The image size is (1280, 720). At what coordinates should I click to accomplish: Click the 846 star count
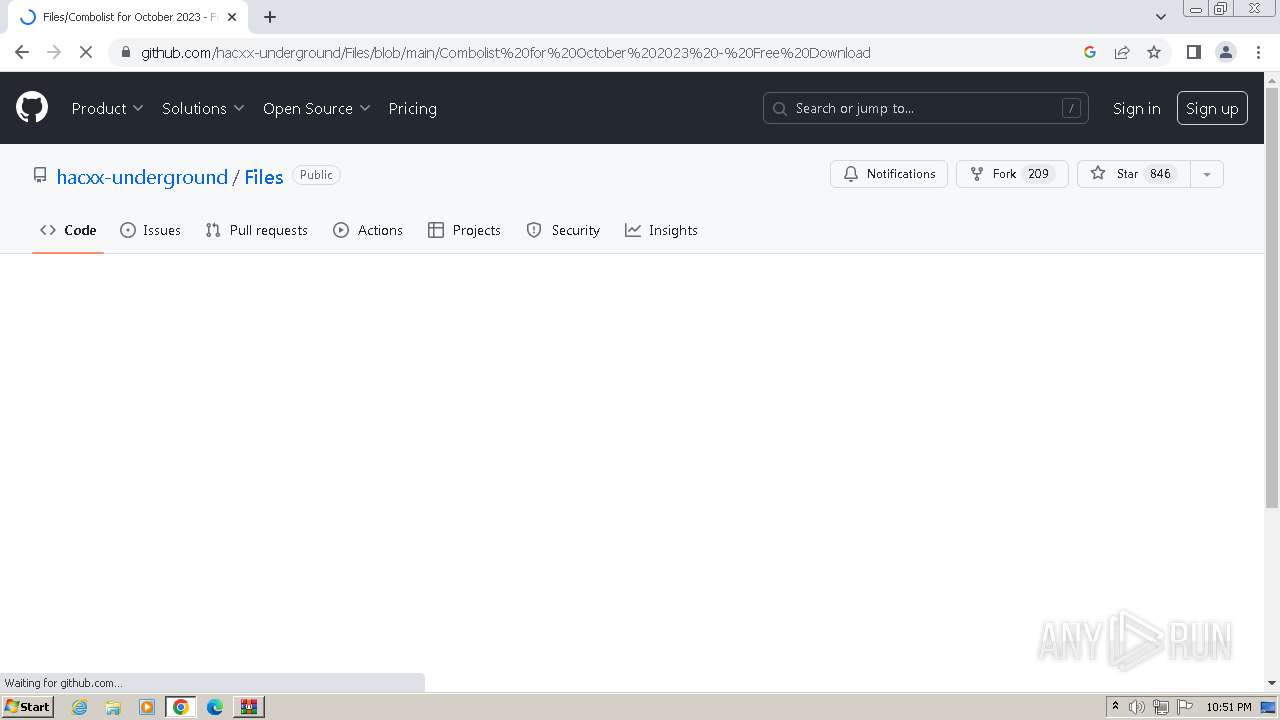coord(1160,174)
